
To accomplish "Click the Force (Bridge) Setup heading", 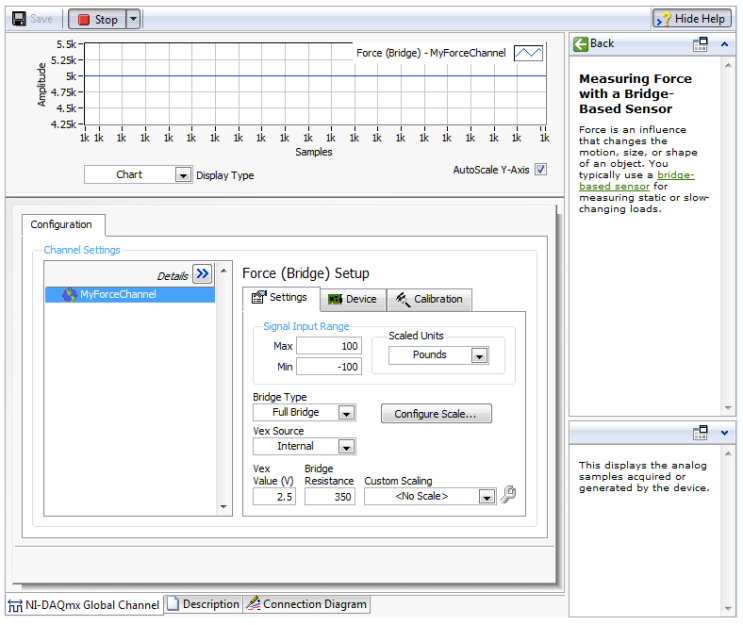I will point(306,273).
